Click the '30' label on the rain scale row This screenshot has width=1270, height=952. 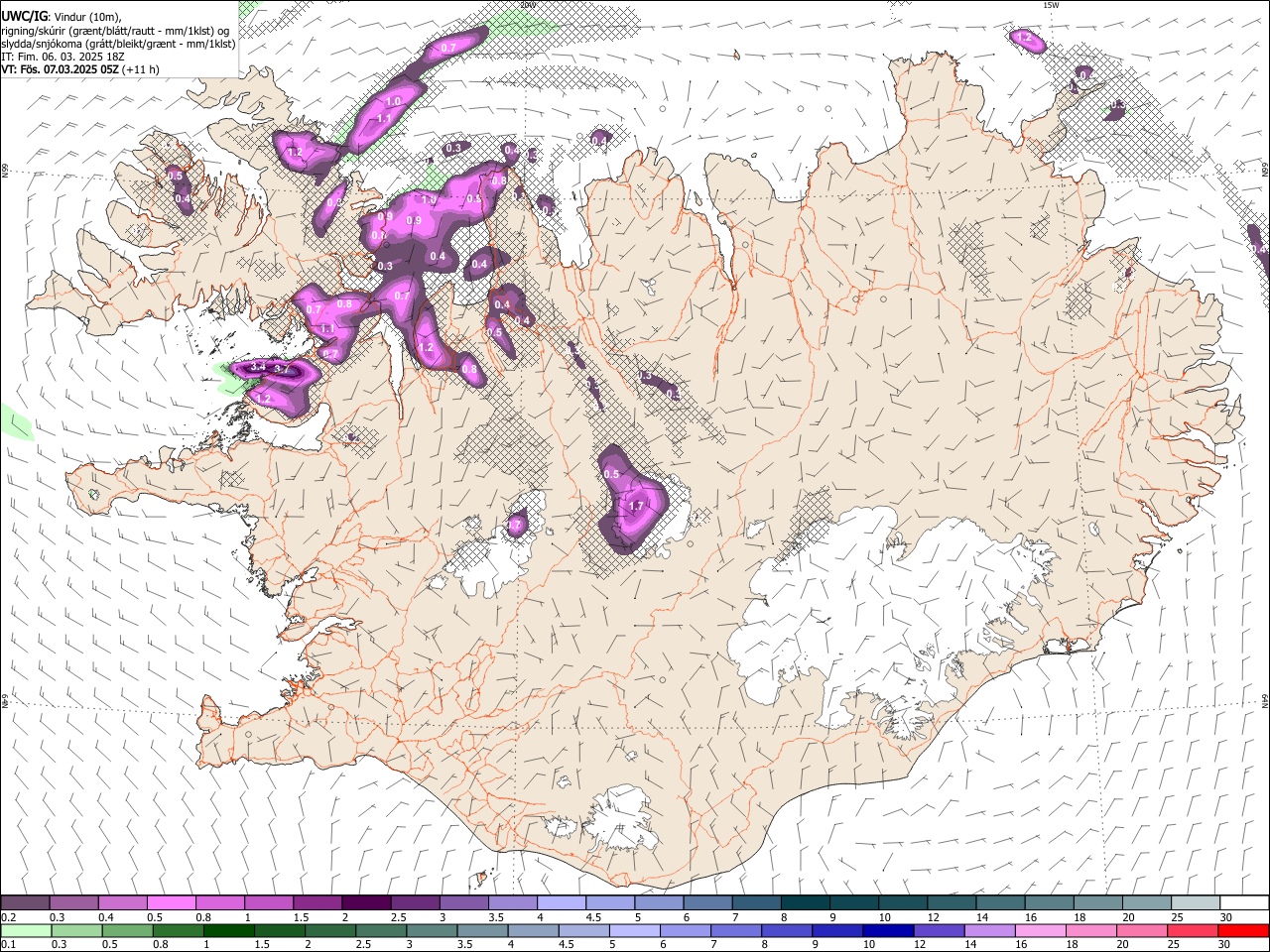click(1226, 945)
